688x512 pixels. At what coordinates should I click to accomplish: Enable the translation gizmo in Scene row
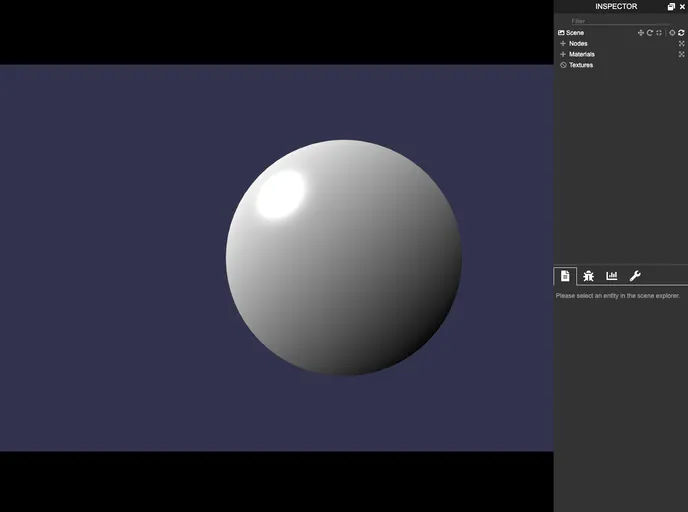641,33
